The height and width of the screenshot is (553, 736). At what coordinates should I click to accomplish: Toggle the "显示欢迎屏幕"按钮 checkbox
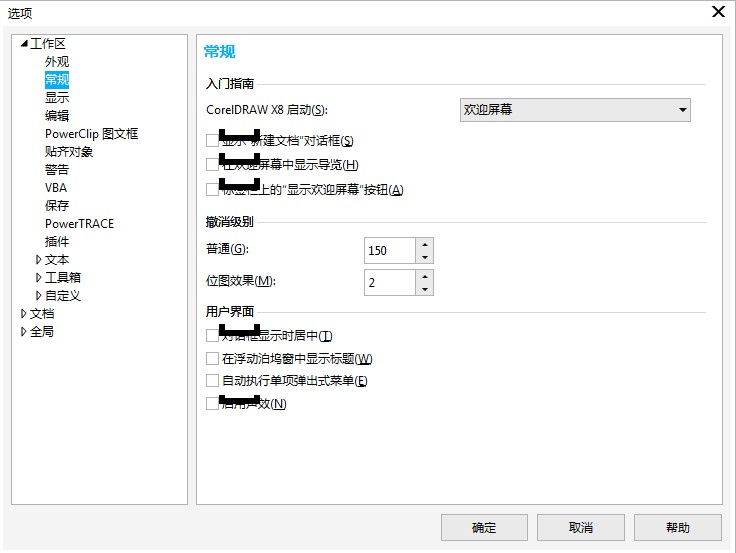[212, 189]
